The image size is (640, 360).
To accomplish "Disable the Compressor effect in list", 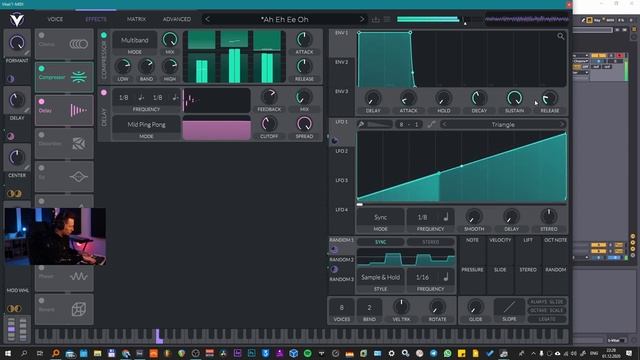I will click(x=42, y=69).
